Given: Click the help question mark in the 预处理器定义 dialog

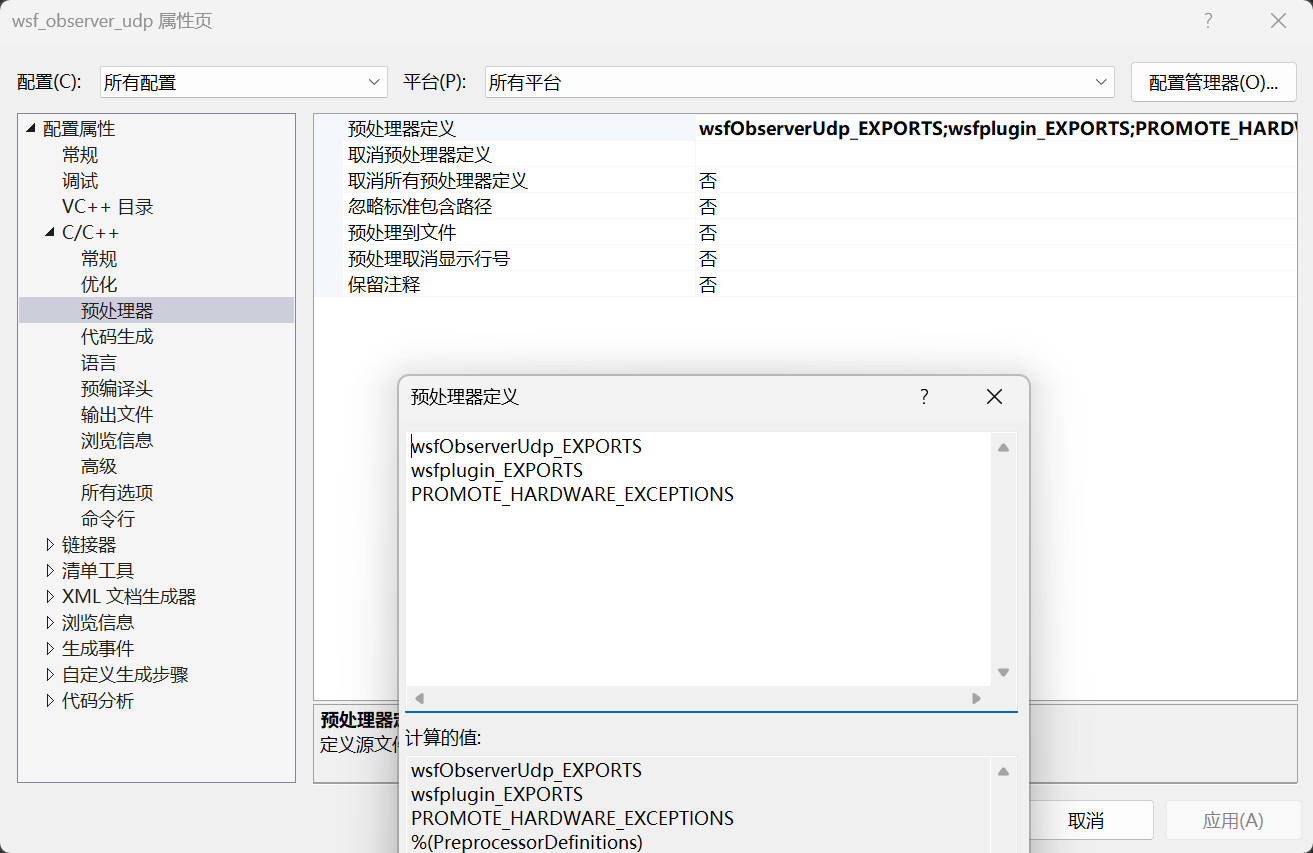Looking at the screenshot, I should pyautogui.click(x=924, y=397).
